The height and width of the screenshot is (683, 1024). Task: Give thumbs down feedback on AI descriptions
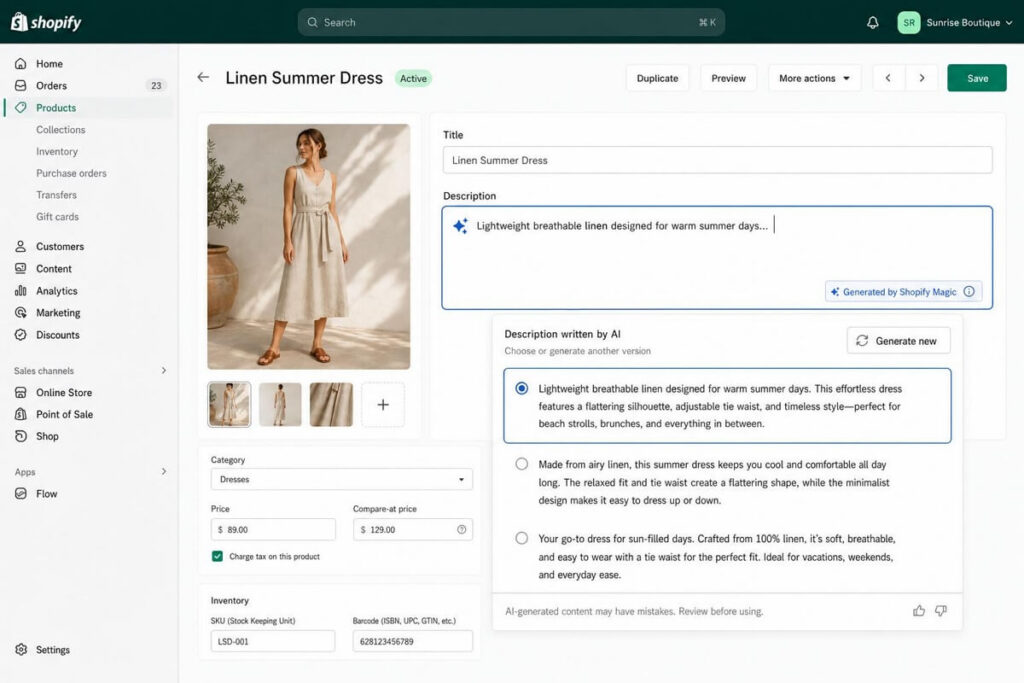(941, 611)
